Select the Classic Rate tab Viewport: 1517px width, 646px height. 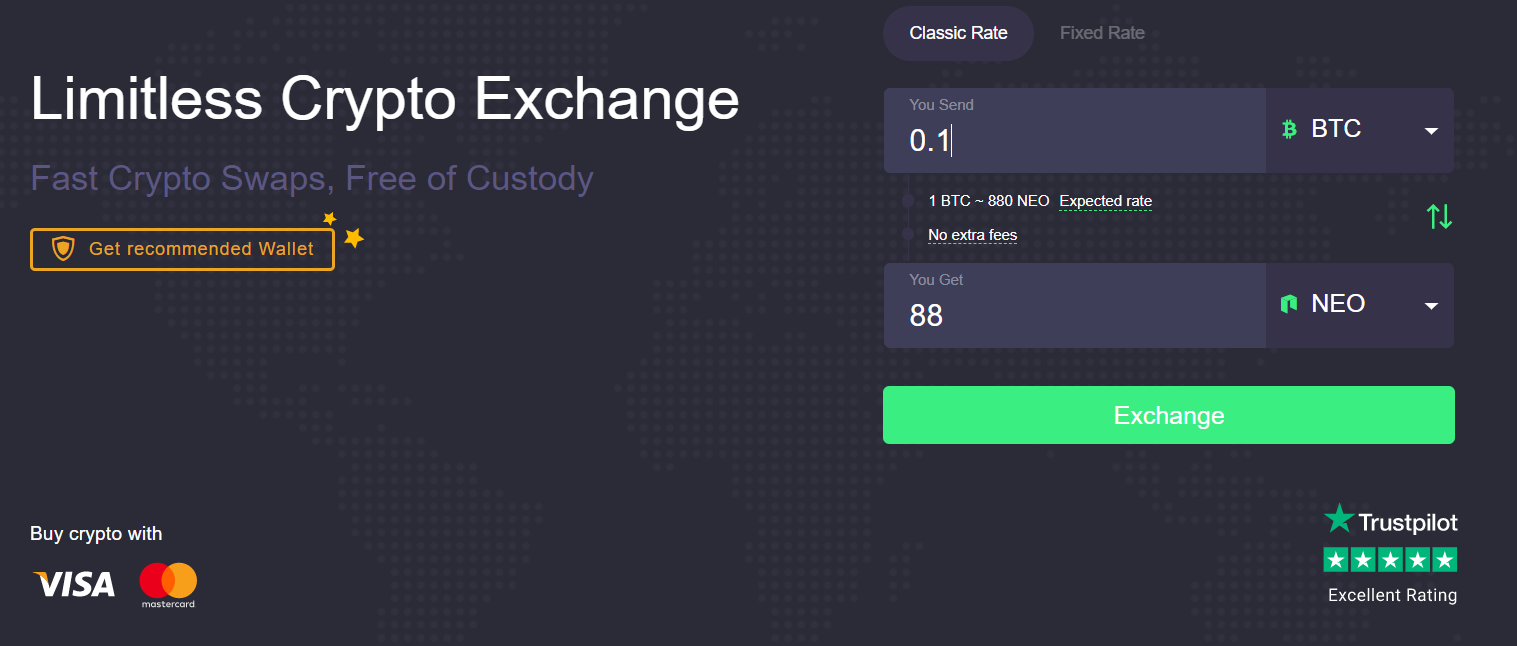click(958, 33)
